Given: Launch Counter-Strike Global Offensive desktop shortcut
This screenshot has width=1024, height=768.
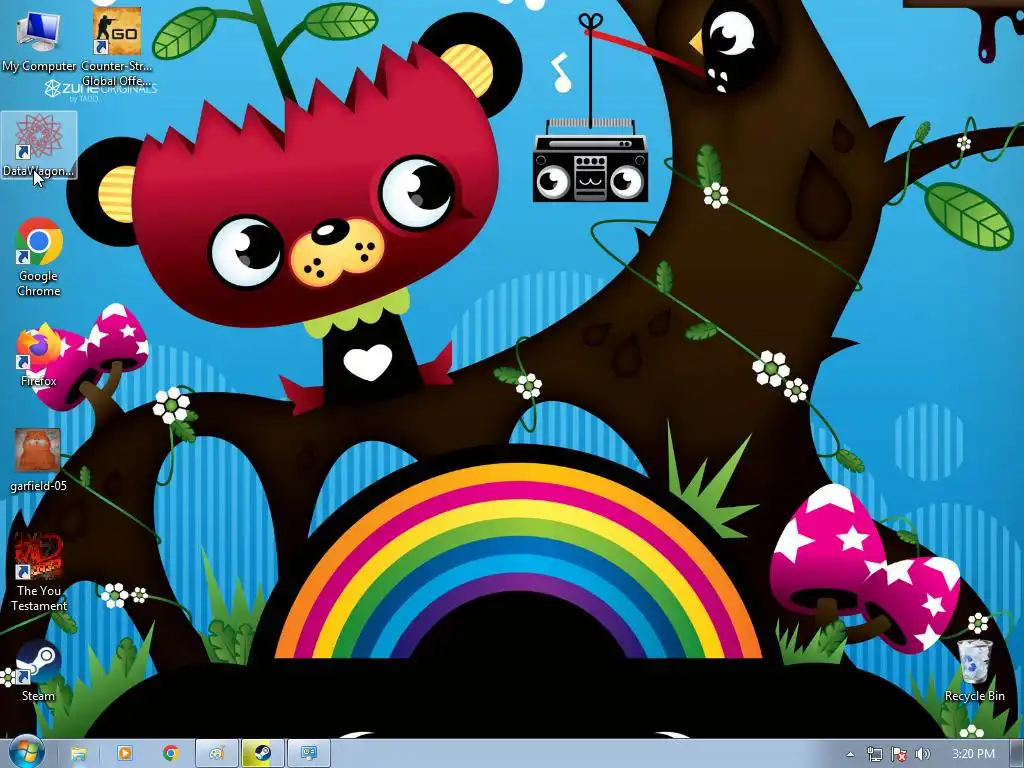Looking at the screenshot, I should 117,46.
